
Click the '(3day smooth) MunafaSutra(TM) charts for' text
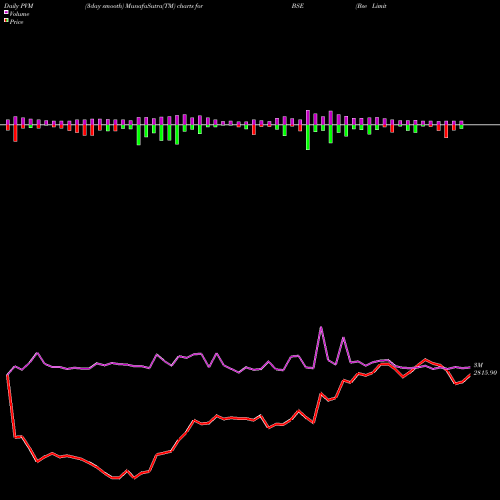144,6
